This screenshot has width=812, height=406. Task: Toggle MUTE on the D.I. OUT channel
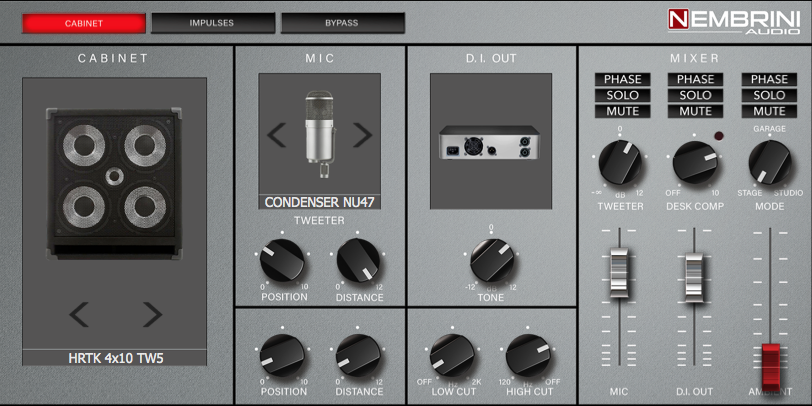(695, 111)
